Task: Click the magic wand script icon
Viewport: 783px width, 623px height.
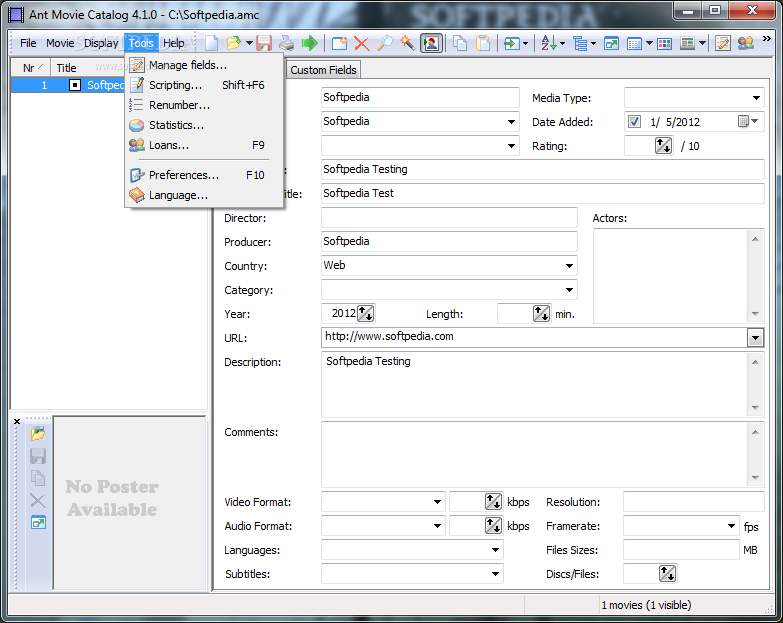Action: 407,43
